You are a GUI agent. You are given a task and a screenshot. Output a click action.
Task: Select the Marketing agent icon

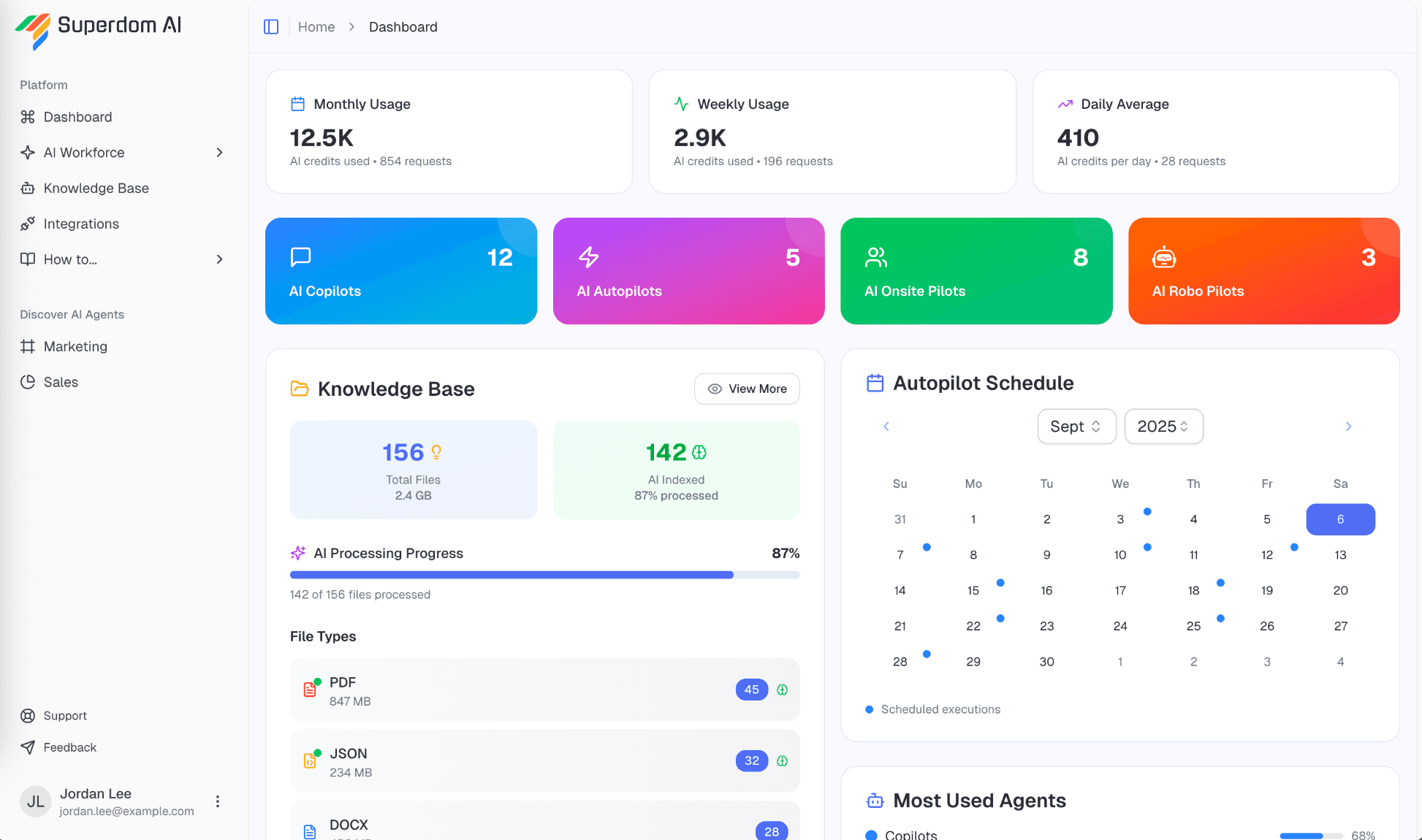pyautogui.click(x=27, y=346)
